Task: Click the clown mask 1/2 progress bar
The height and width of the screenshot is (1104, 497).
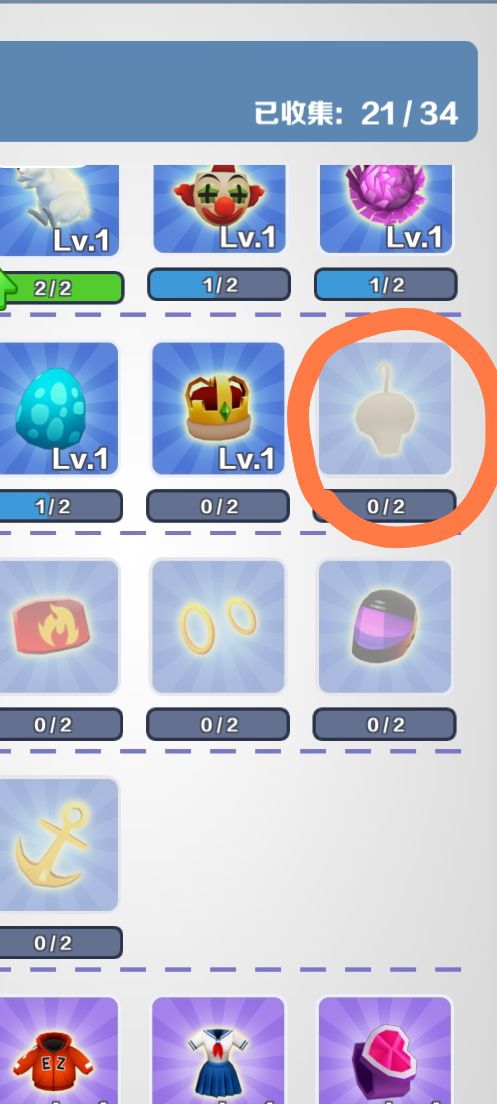Action: (x=219, y=284)
